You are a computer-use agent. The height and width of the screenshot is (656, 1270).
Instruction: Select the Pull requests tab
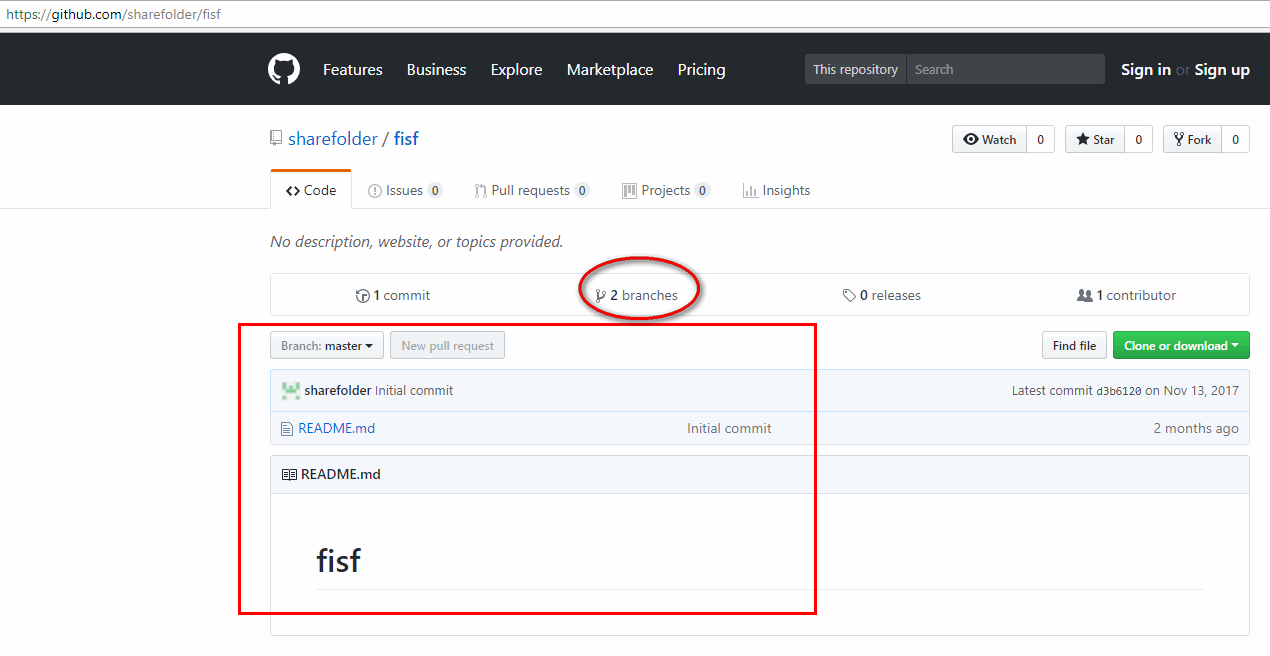click(x=532, y=190)
